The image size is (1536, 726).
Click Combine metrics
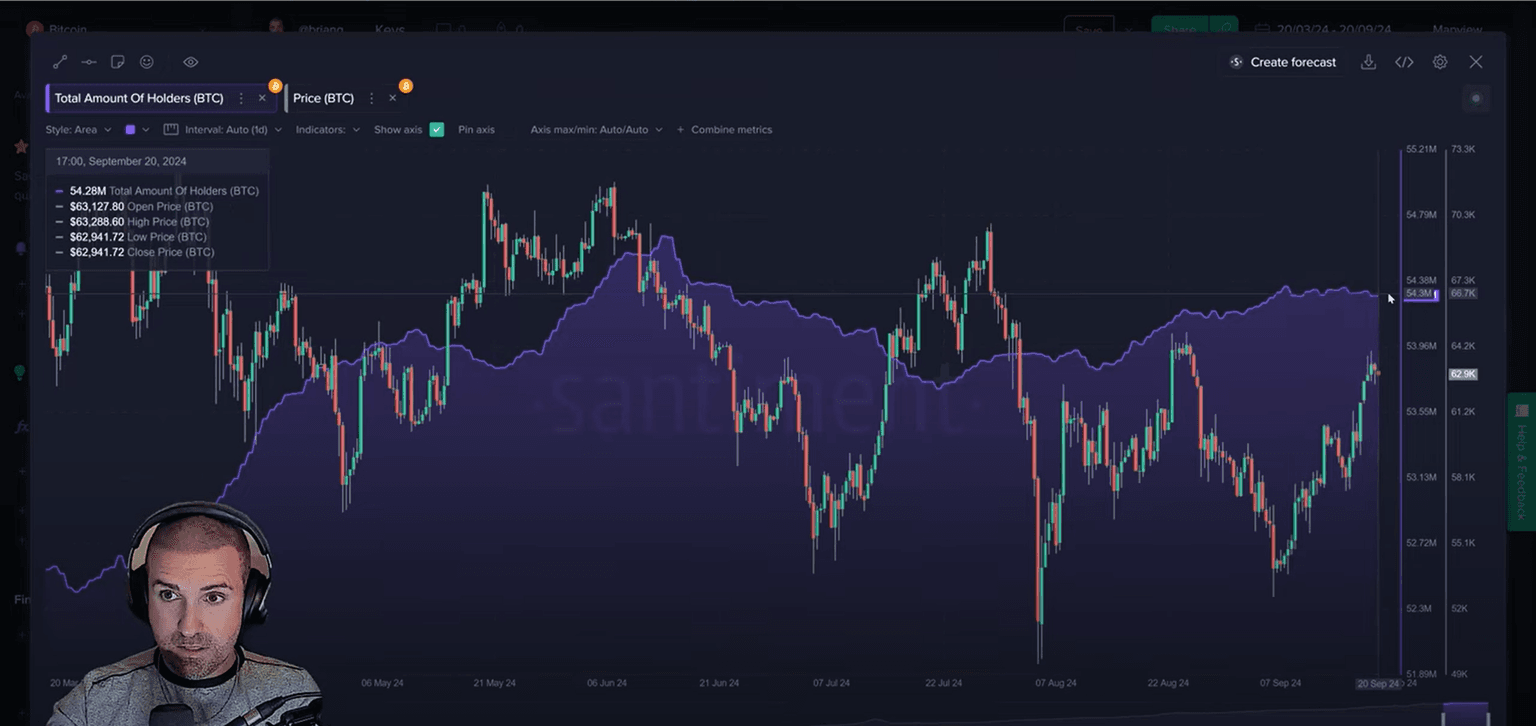(730, 129)
